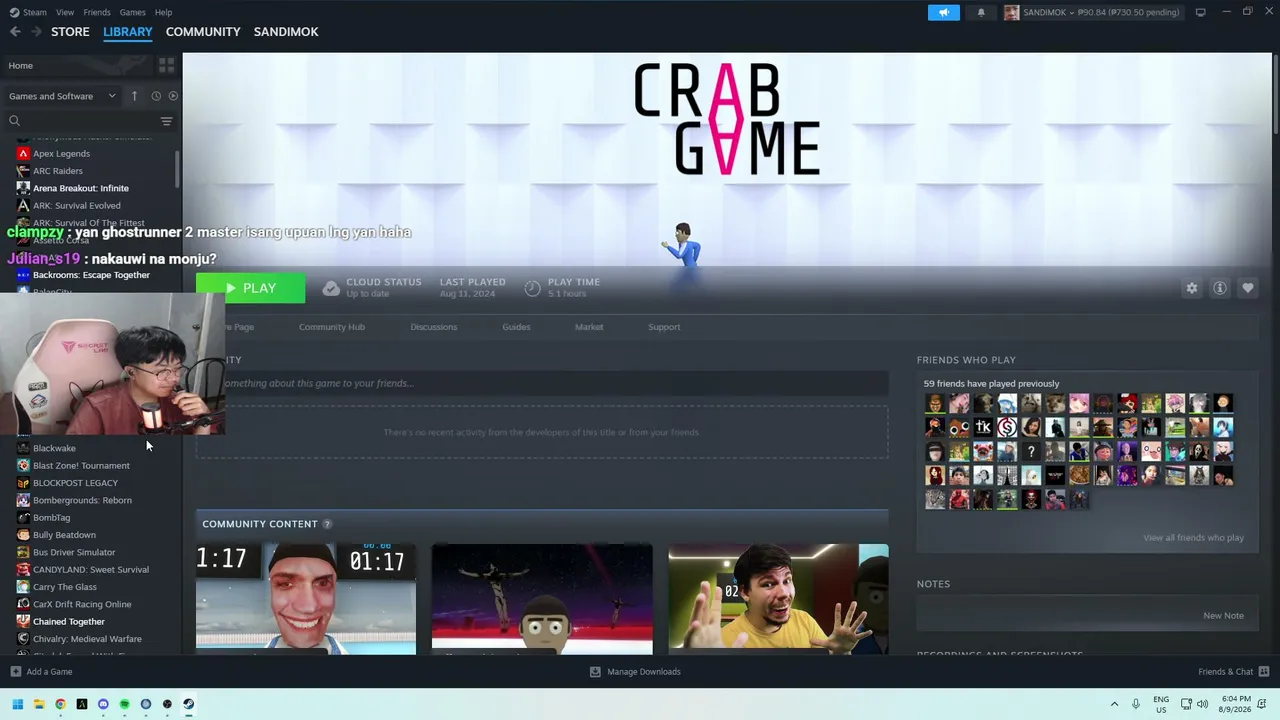View all friends who play
1280x720 pixels.
pyautogui.click(x=1193, y=538)
